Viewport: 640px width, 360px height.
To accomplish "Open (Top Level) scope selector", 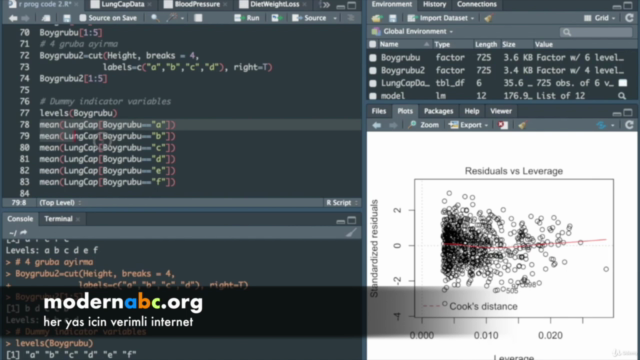I will (x=60, y=202).
